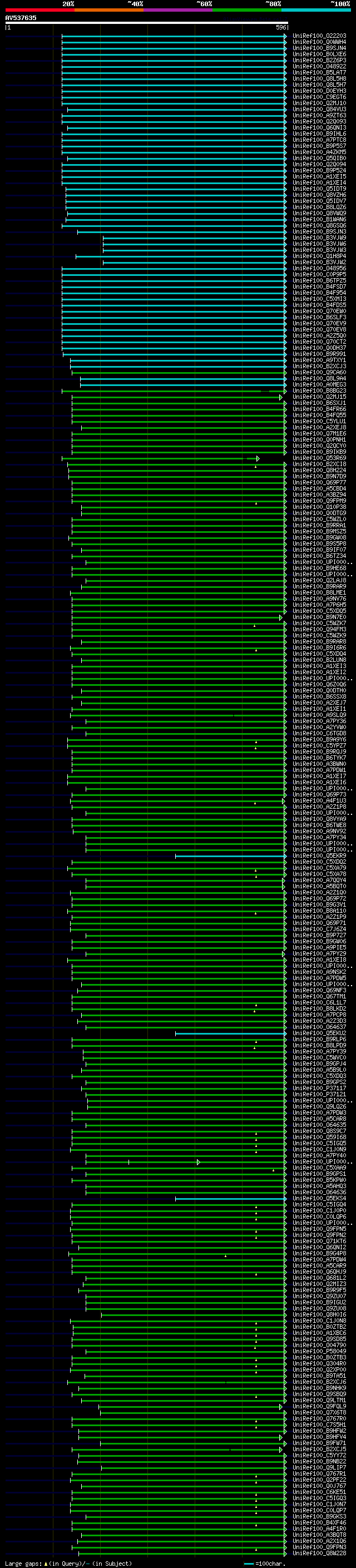The width and height of the screenshot is (356, 1568).
Task: Click label UniRef100_Q53R69
Action: (x=319, y=458)
